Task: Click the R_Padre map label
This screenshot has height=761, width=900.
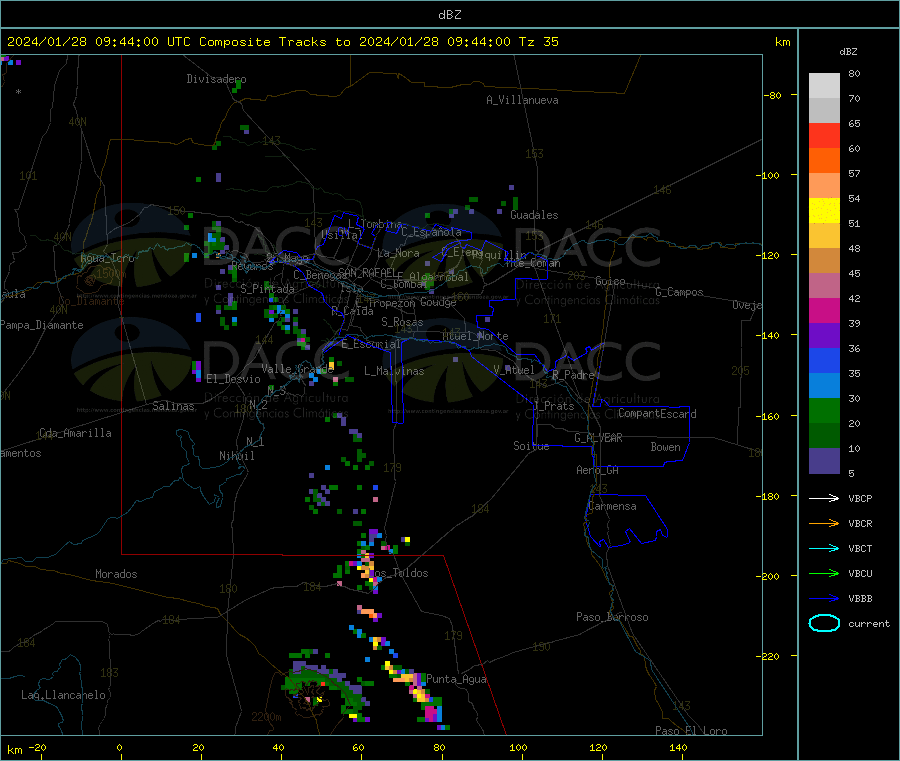Action: click(x=573, y=375)
